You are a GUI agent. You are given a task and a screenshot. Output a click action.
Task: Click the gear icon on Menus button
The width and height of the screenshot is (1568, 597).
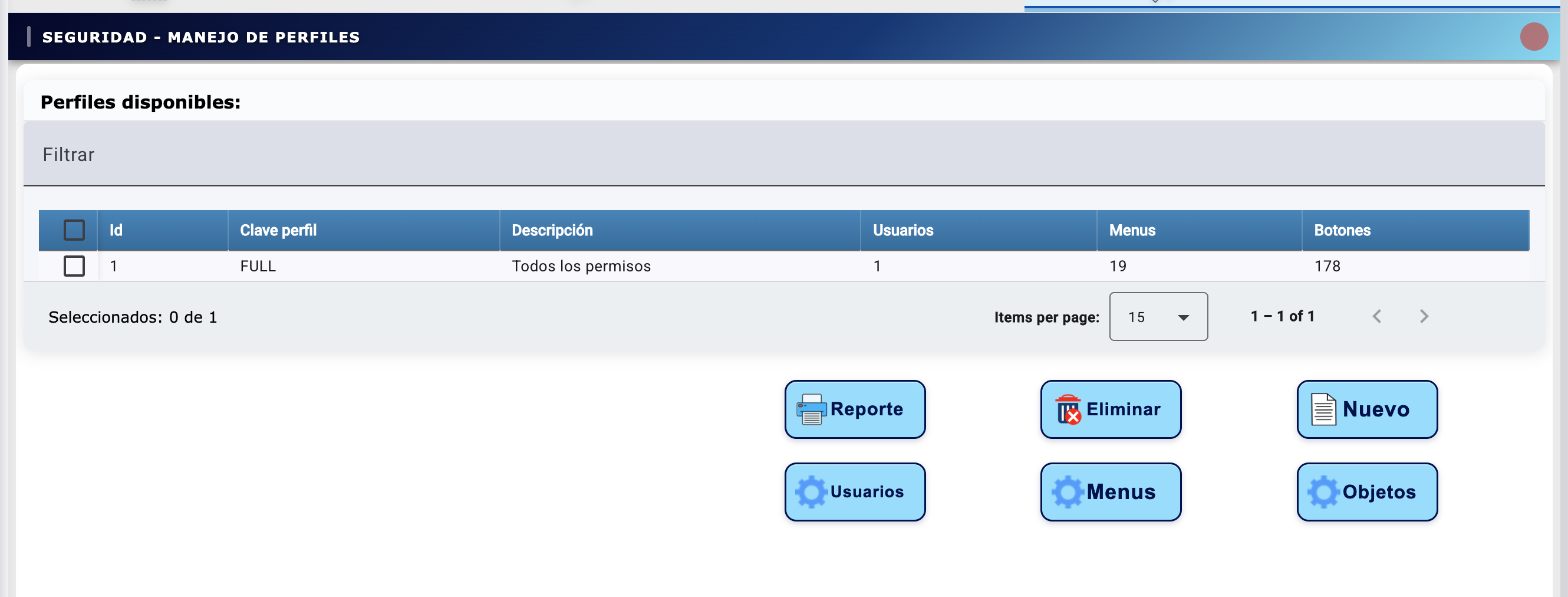coord(1068,492)
